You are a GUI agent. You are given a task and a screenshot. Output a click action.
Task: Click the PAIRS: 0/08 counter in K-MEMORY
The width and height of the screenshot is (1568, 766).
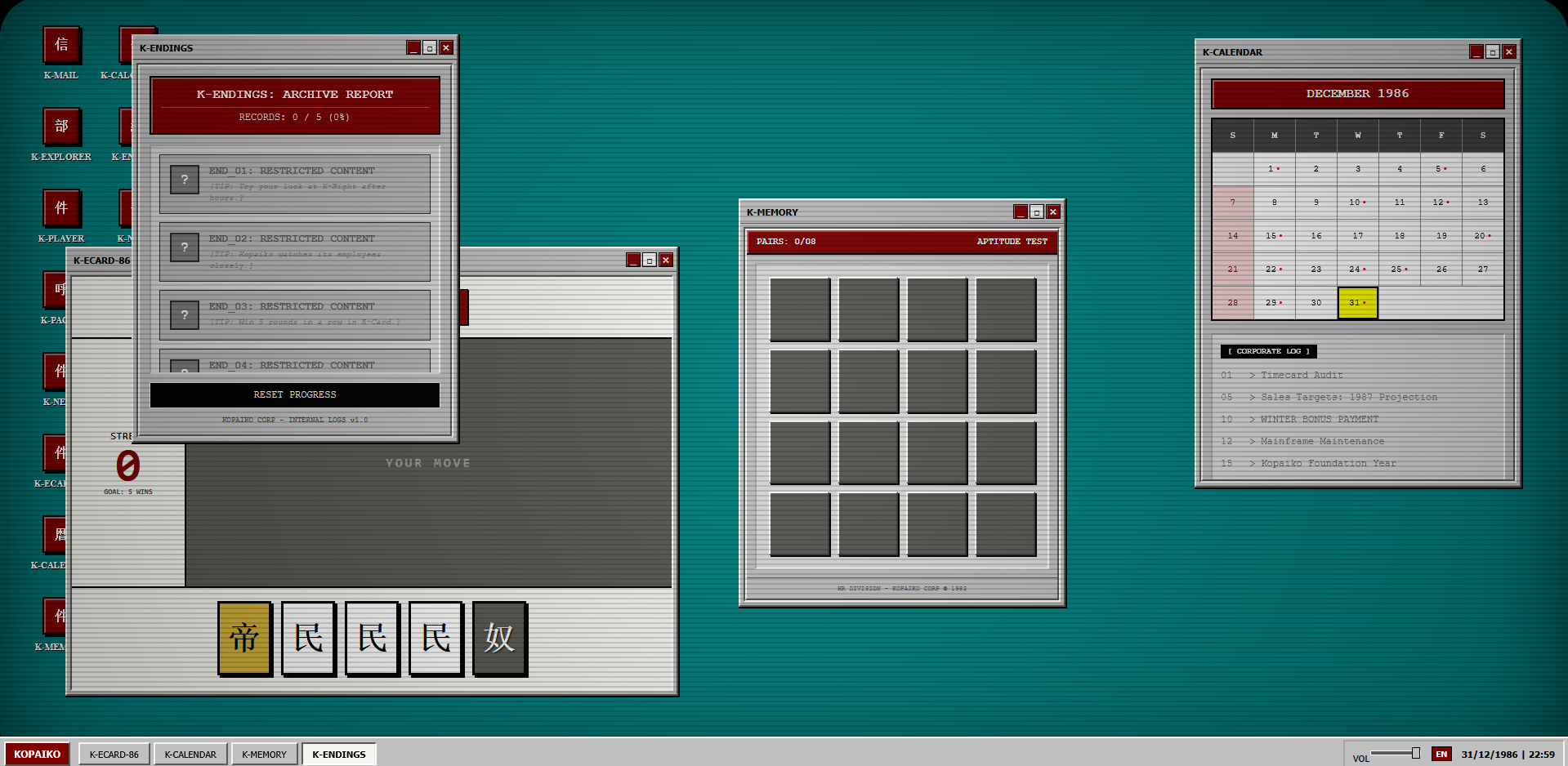point(786,242)
